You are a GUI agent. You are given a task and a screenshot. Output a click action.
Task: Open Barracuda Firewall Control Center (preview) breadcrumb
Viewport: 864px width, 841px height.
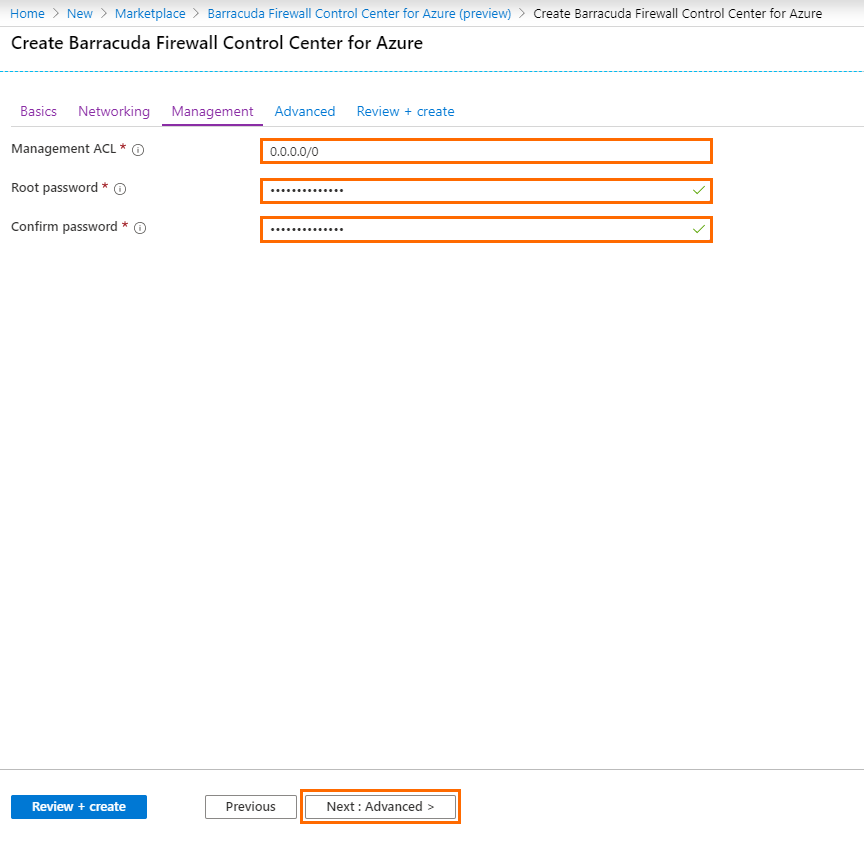[359, 13]
